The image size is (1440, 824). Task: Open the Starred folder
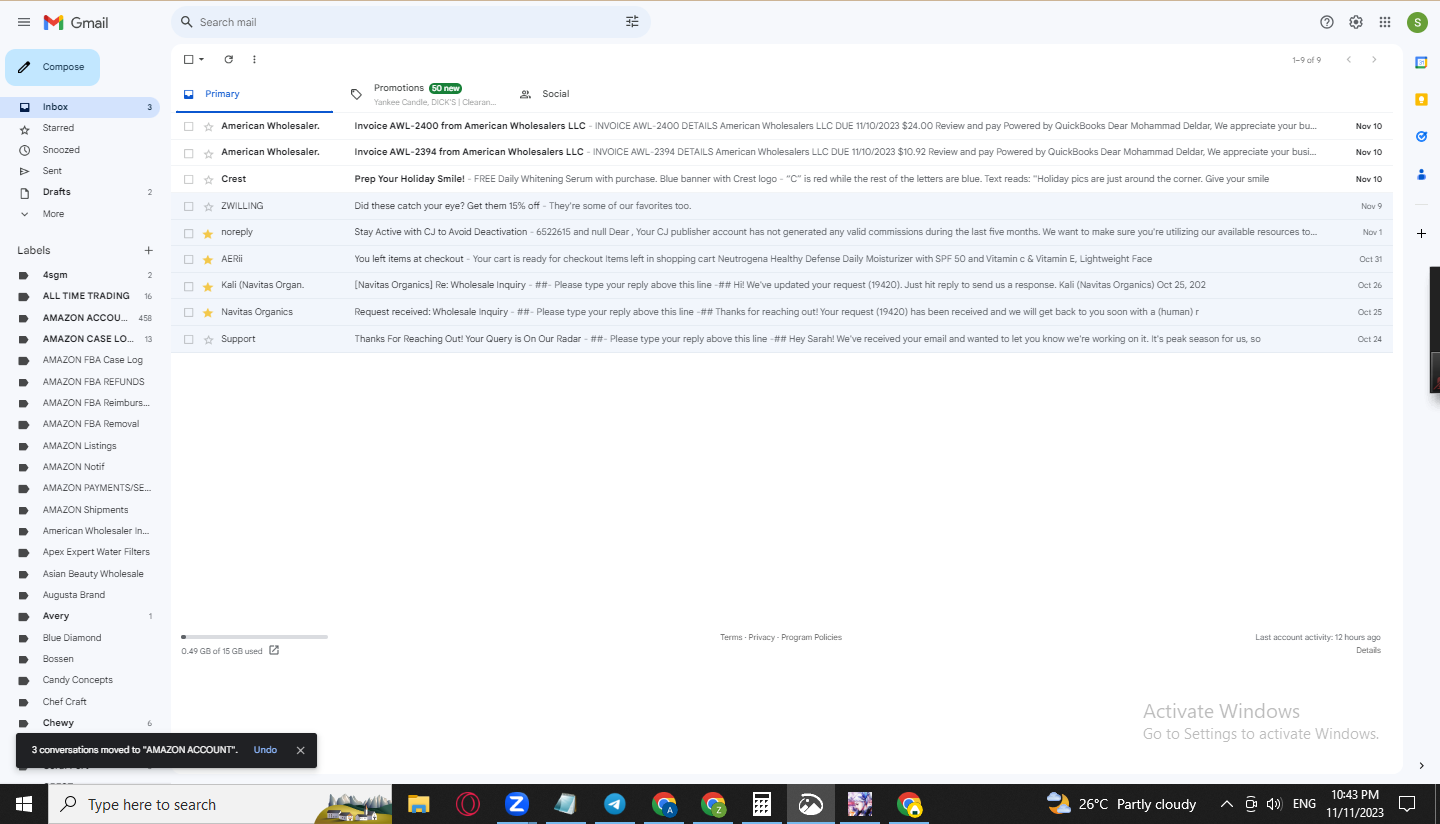(58, 128)
